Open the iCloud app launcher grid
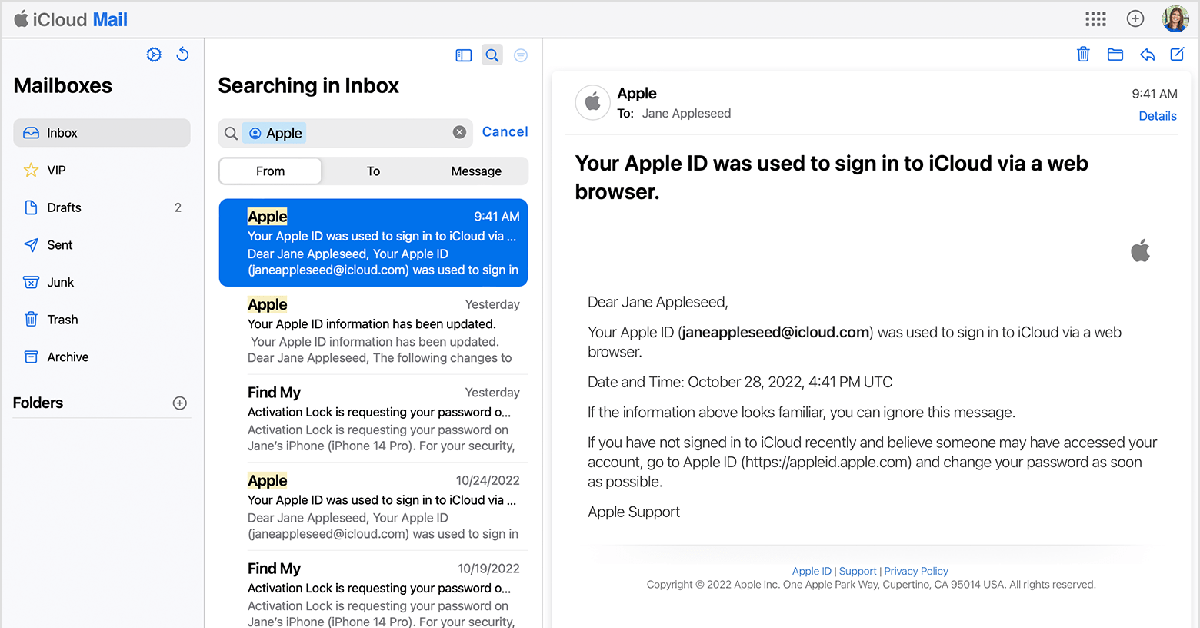Viewport: 1200px width, 628px height. (x=1095, y=19)
